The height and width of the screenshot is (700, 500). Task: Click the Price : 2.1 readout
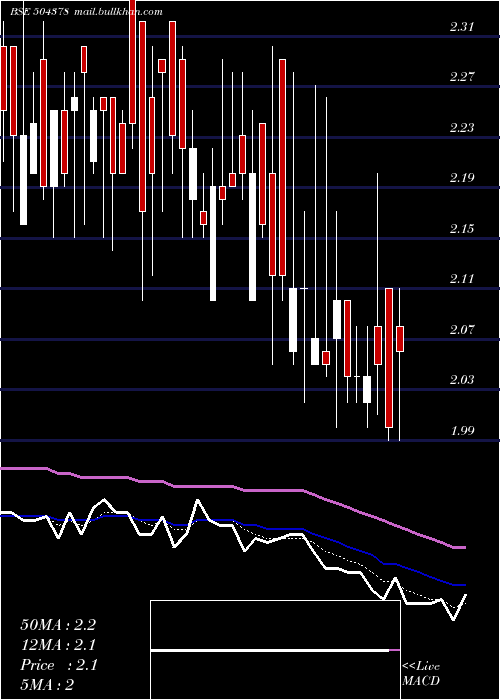(x=58, y=665)
